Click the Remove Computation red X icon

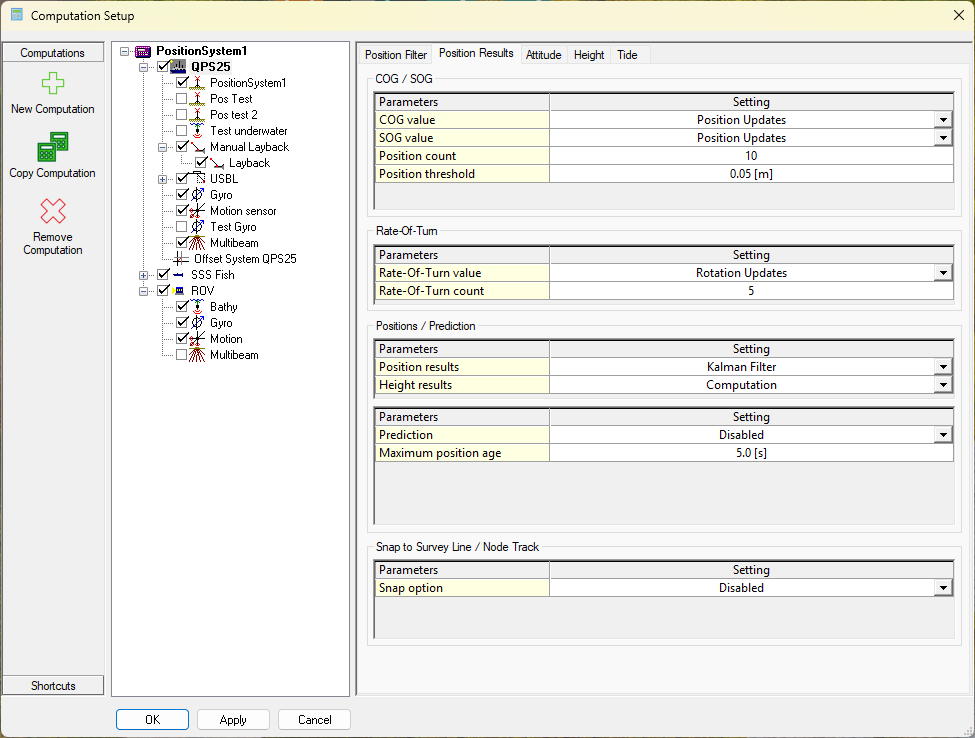[x=53, y=211]
